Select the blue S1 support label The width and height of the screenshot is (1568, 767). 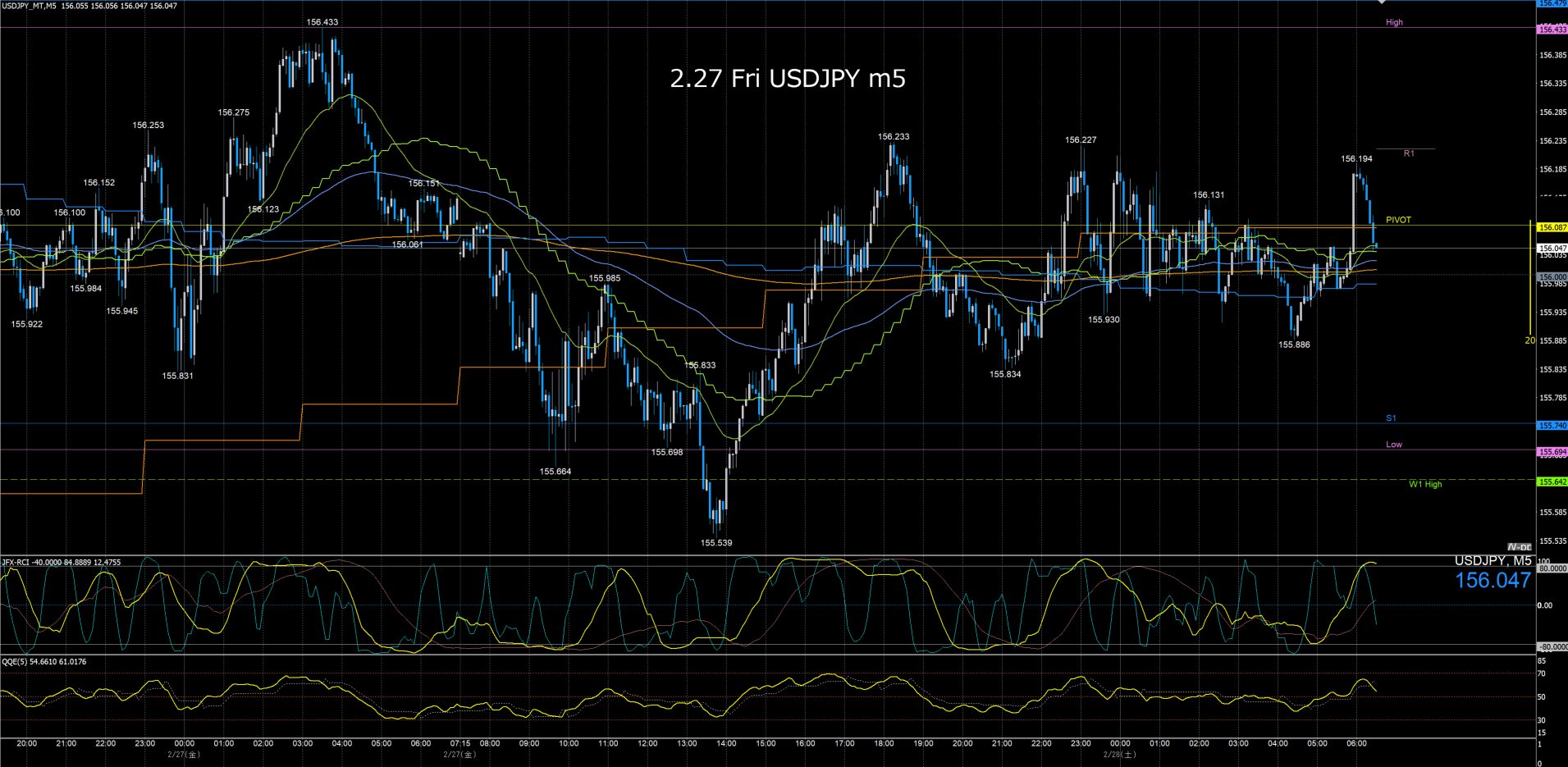click(x=1391, y=418)
